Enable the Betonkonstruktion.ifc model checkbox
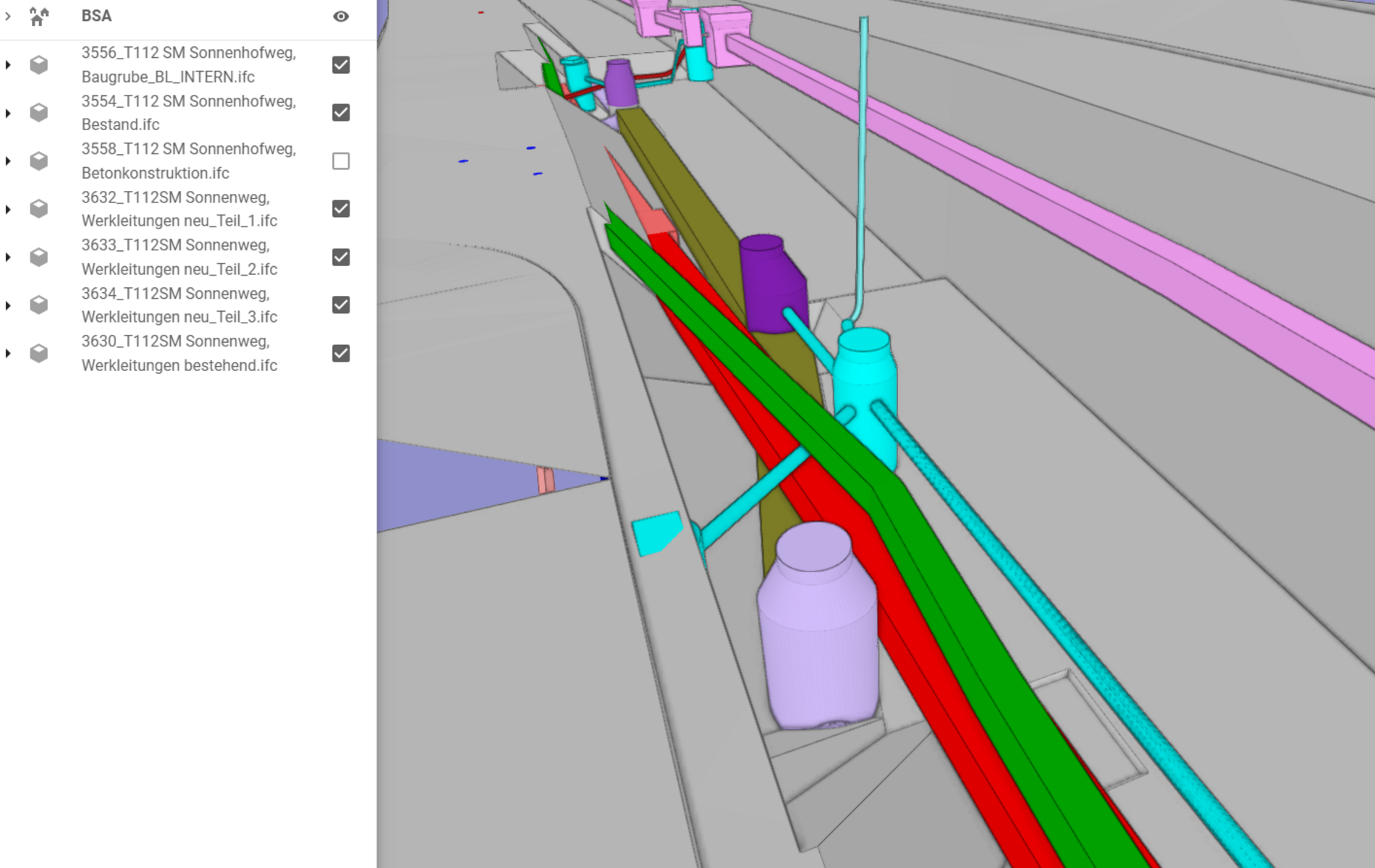Screen dimensions: 1375x868 [x=341, y=161]
